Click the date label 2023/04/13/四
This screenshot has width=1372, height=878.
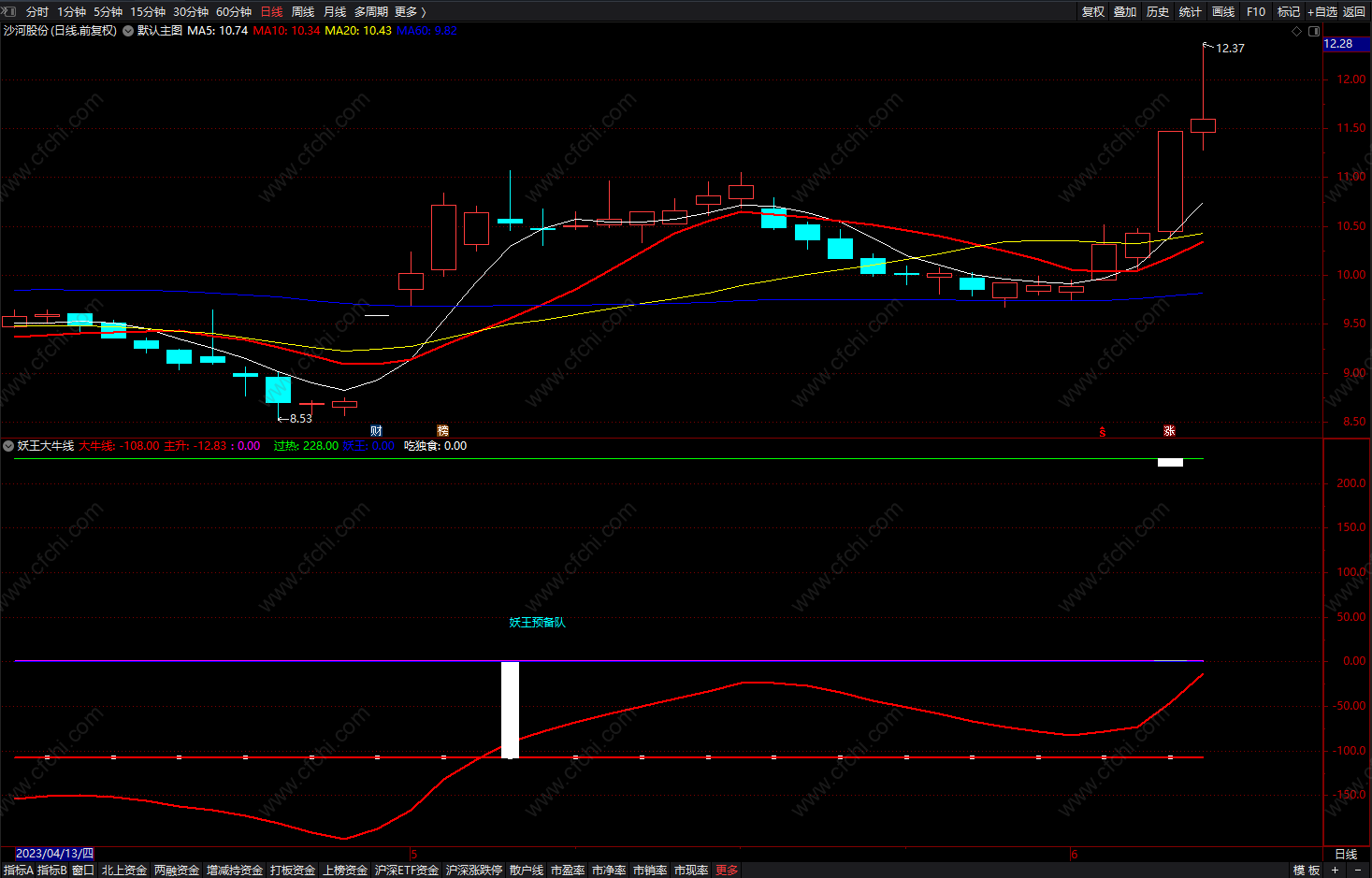pos(55,854)
